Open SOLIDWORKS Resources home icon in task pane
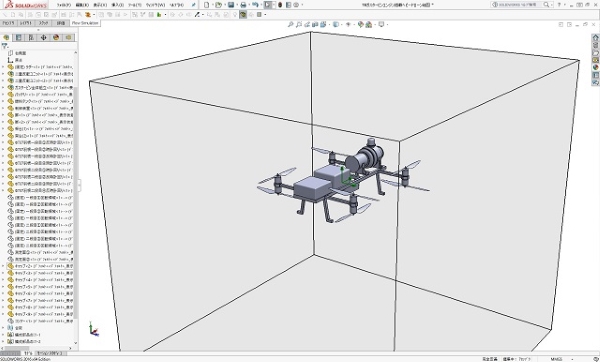The image size is (600, 362). [x=595, y=38]
